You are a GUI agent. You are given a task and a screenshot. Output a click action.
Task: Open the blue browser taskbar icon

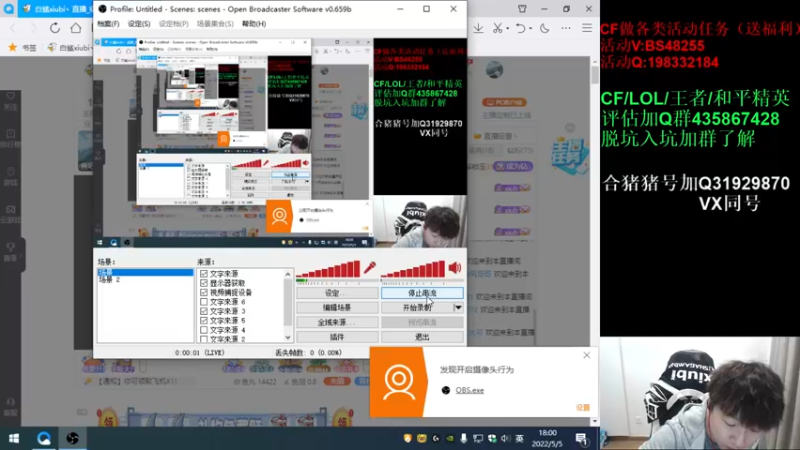(x=43, y=438)
